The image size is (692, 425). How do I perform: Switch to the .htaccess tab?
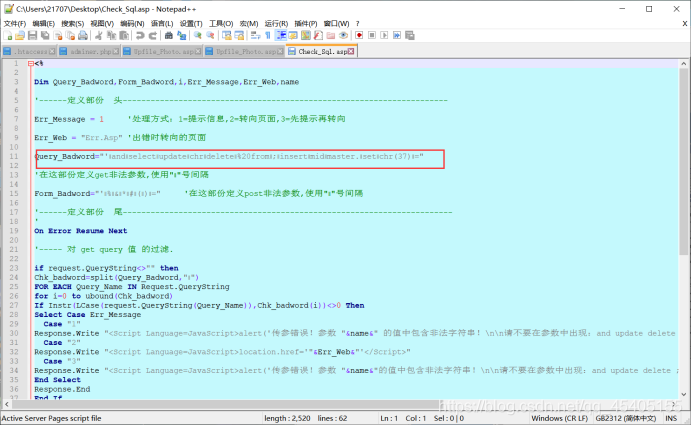tap(29, 52)
